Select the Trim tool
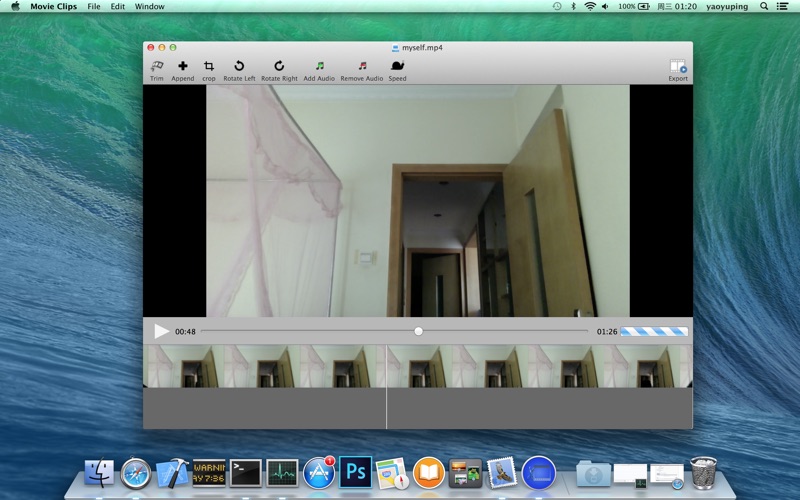Screen dimensions: 800x500 pos(157,70)
